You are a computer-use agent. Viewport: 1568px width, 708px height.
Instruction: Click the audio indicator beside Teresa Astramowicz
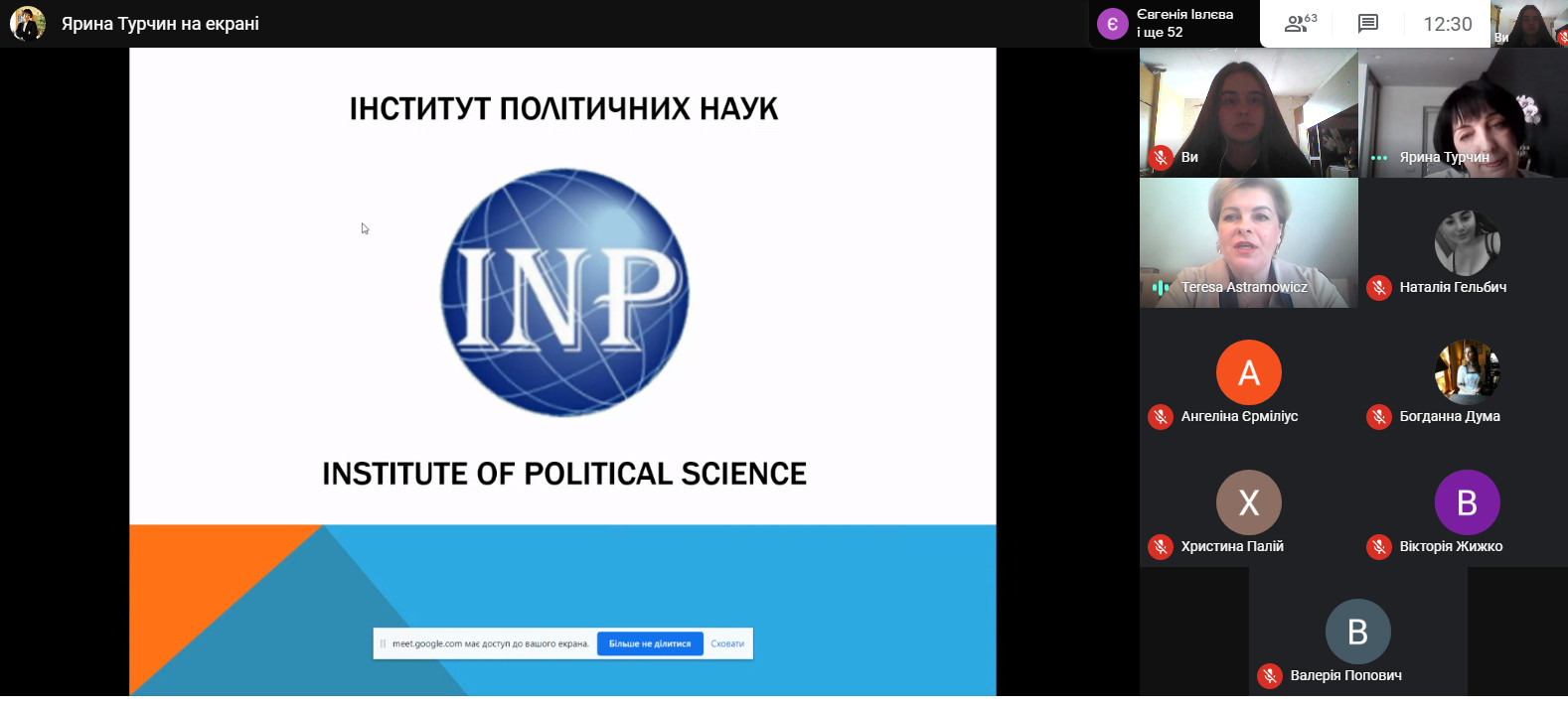click(1160, 288)
